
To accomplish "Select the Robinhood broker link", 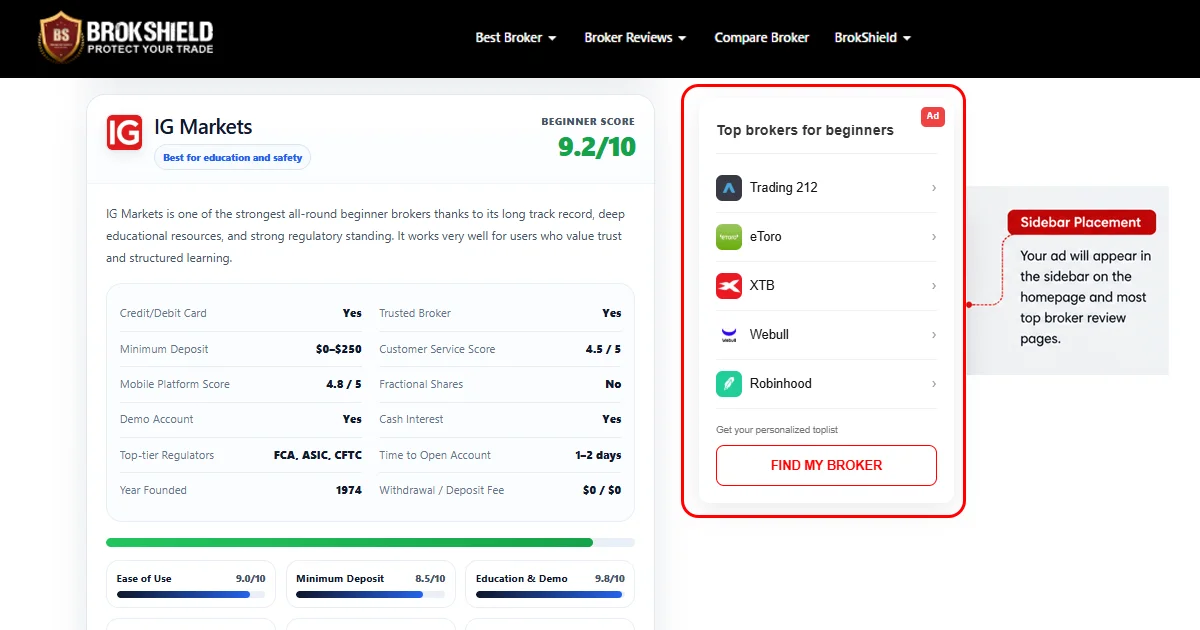I will point(826,384).
